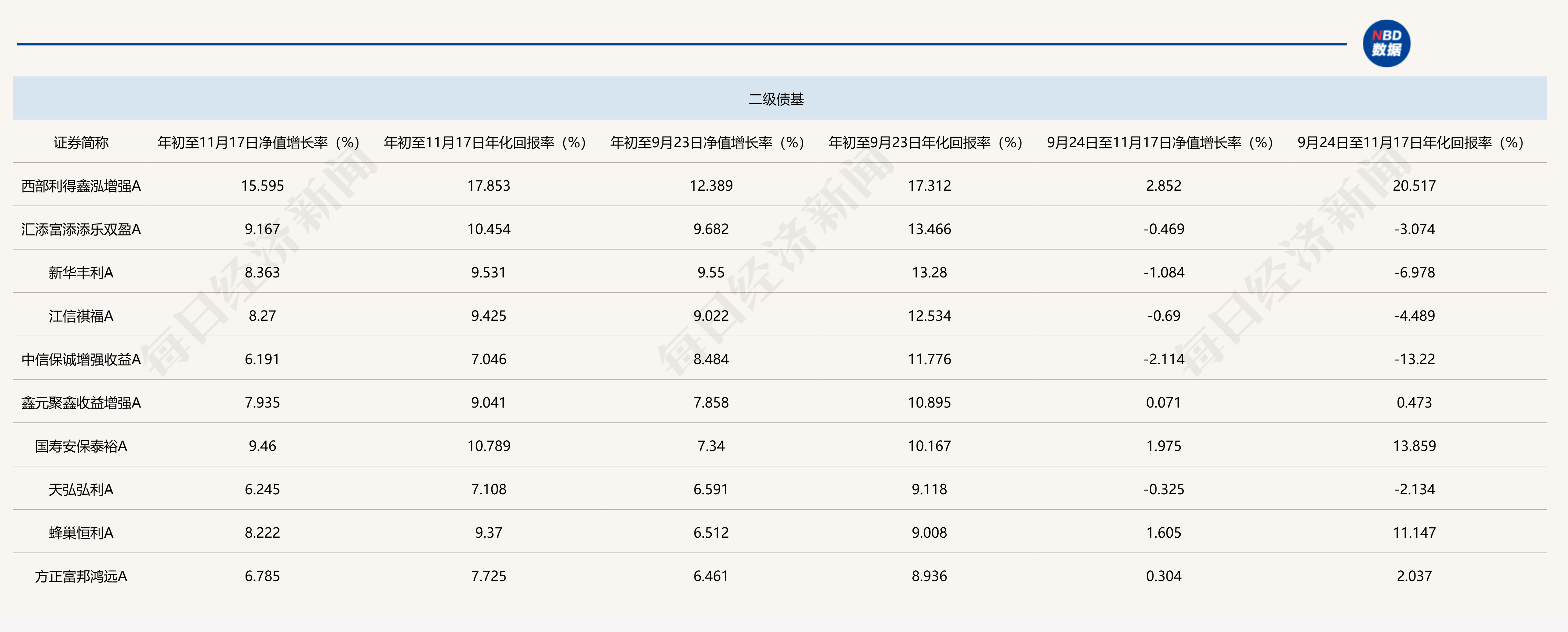Select the 年初至9月23日净值增长率 column header
1568x632 pixels.
click(708, 142)
